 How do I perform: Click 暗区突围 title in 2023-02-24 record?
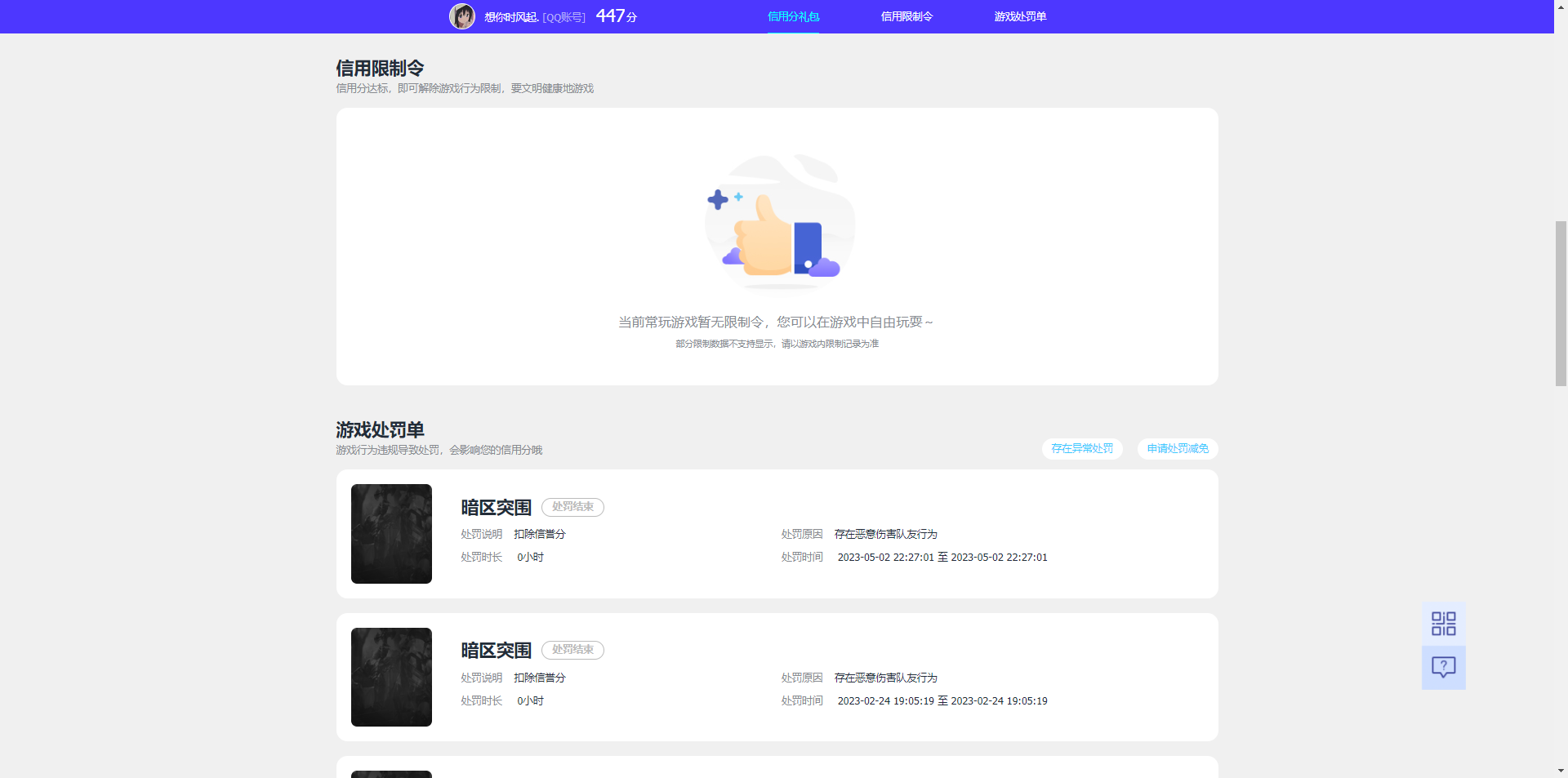pos(496,651)
